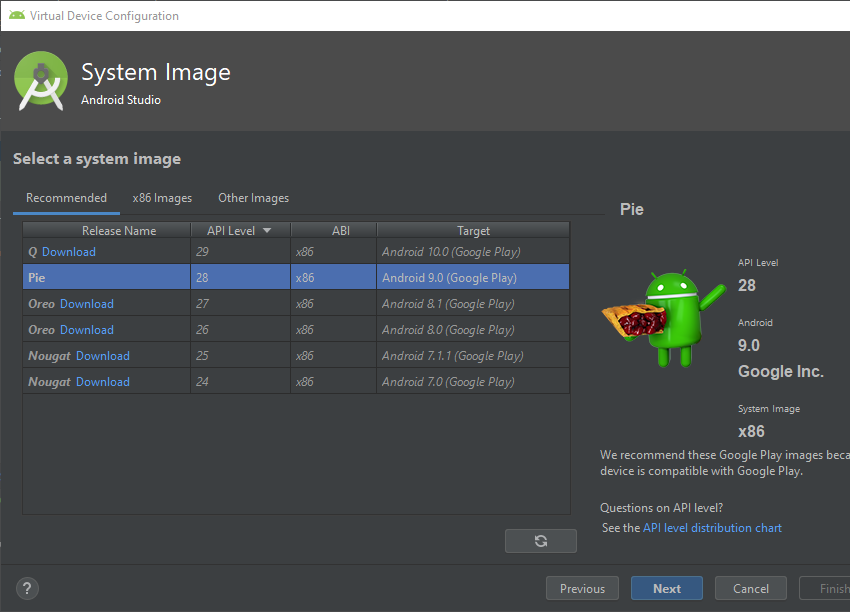Switch to the Other Images tab

pyautogui.click(x=253, y=198)
